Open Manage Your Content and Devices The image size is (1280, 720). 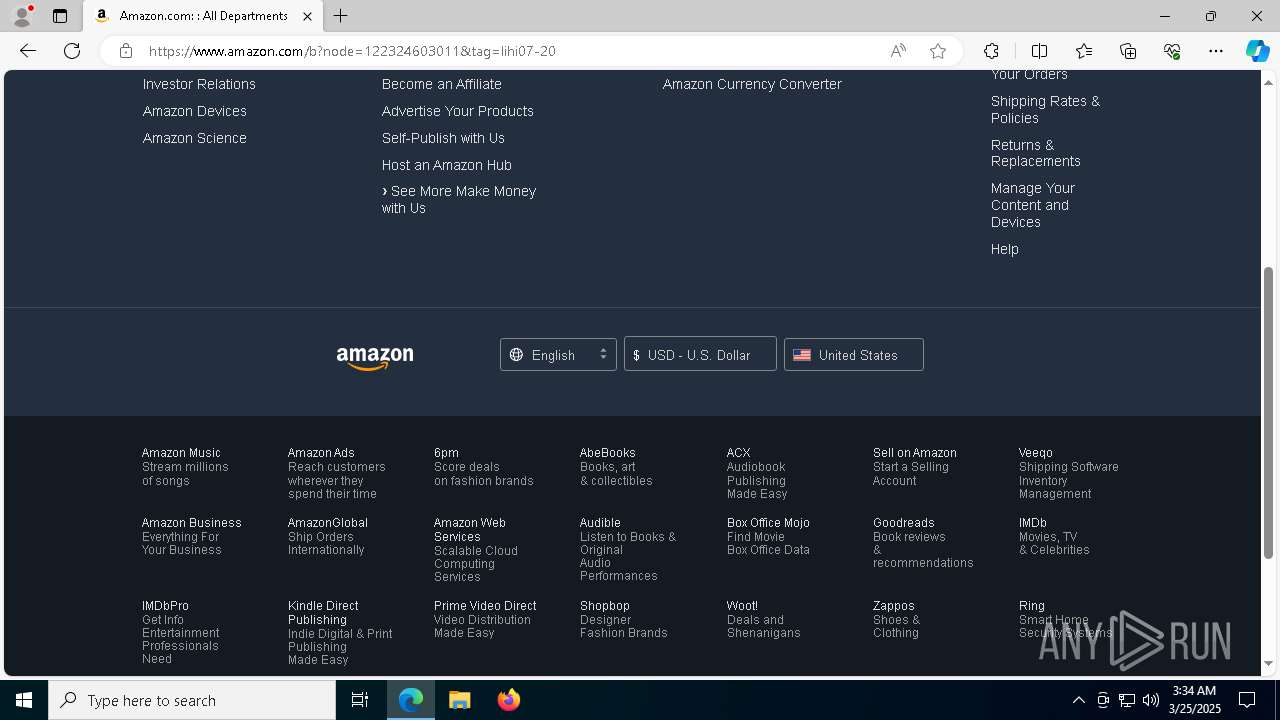(1033, 205)
